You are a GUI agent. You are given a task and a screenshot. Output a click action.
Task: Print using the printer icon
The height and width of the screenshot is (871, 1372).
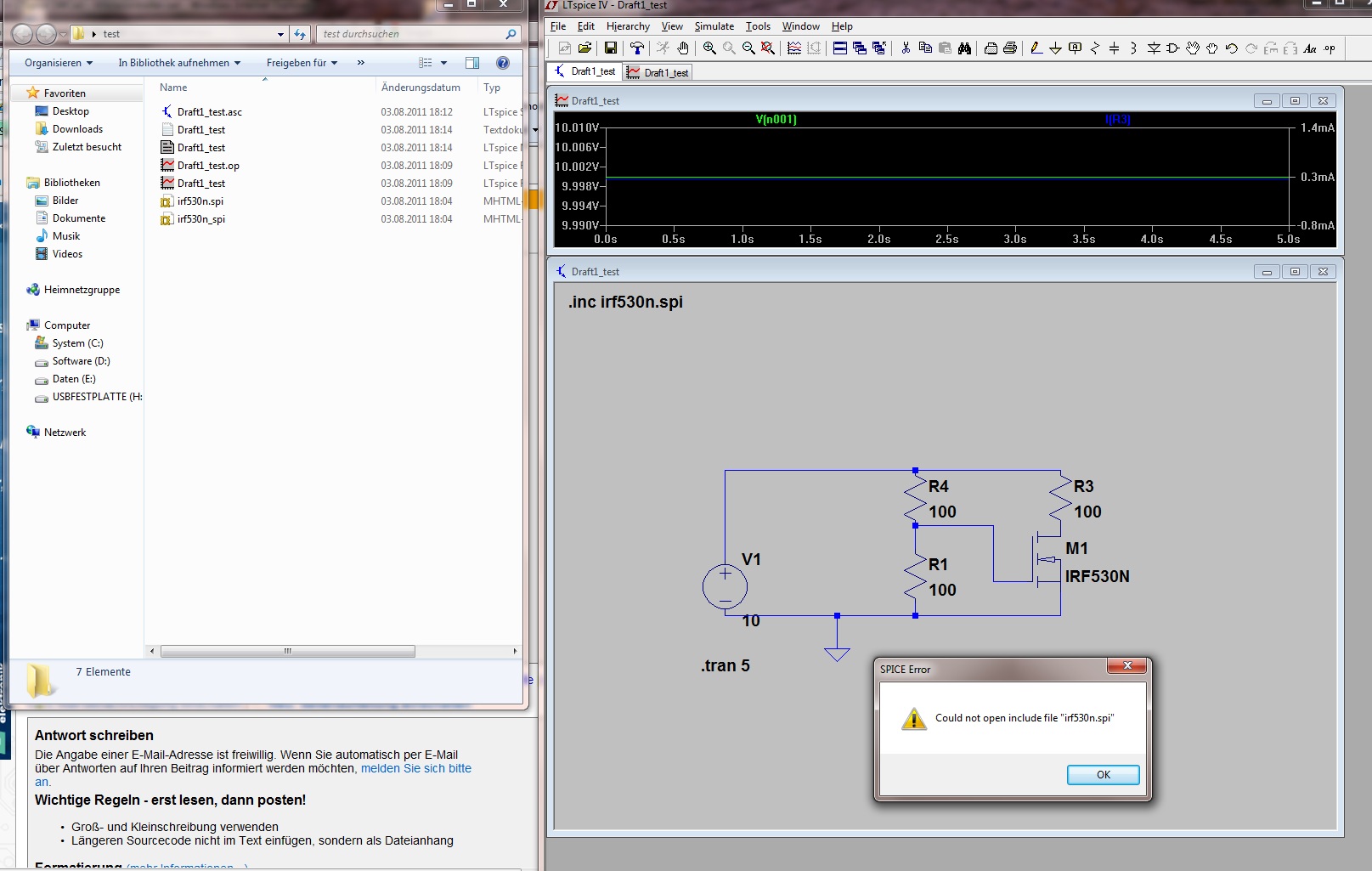pos(1010,48)
